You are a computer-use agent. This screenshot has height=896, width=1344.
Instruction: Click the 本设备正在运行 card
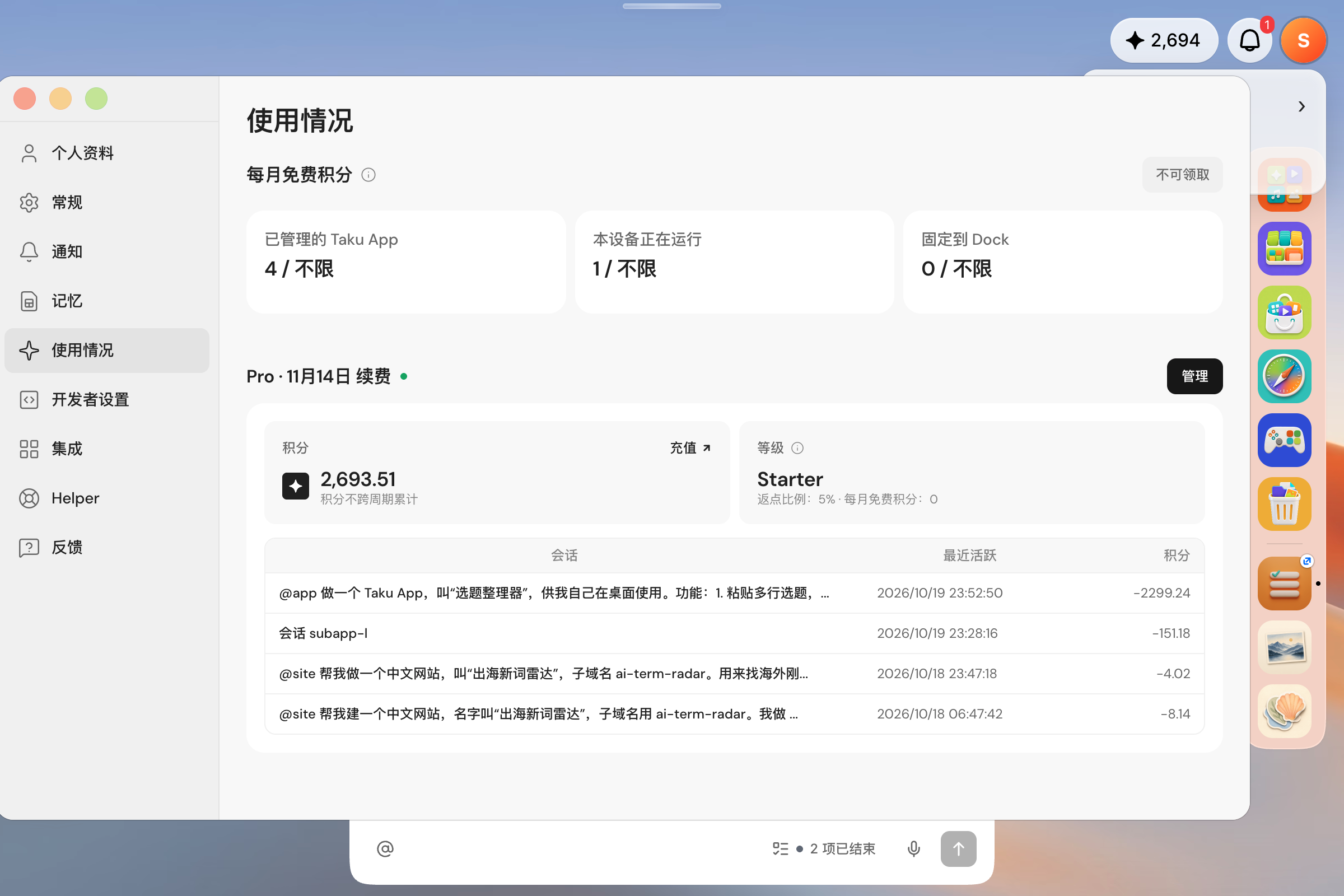[x=734, y=262]
